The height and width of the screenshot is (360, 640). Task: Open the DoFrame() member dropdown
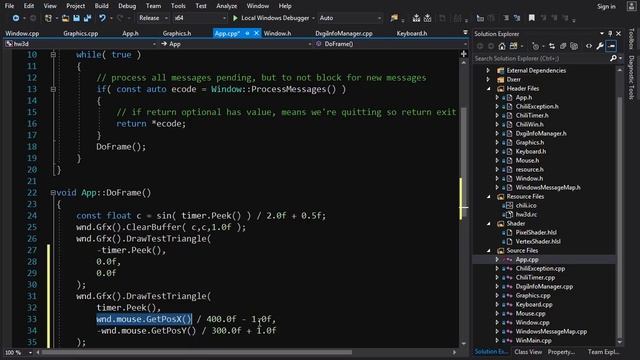[x=391, y=44]
